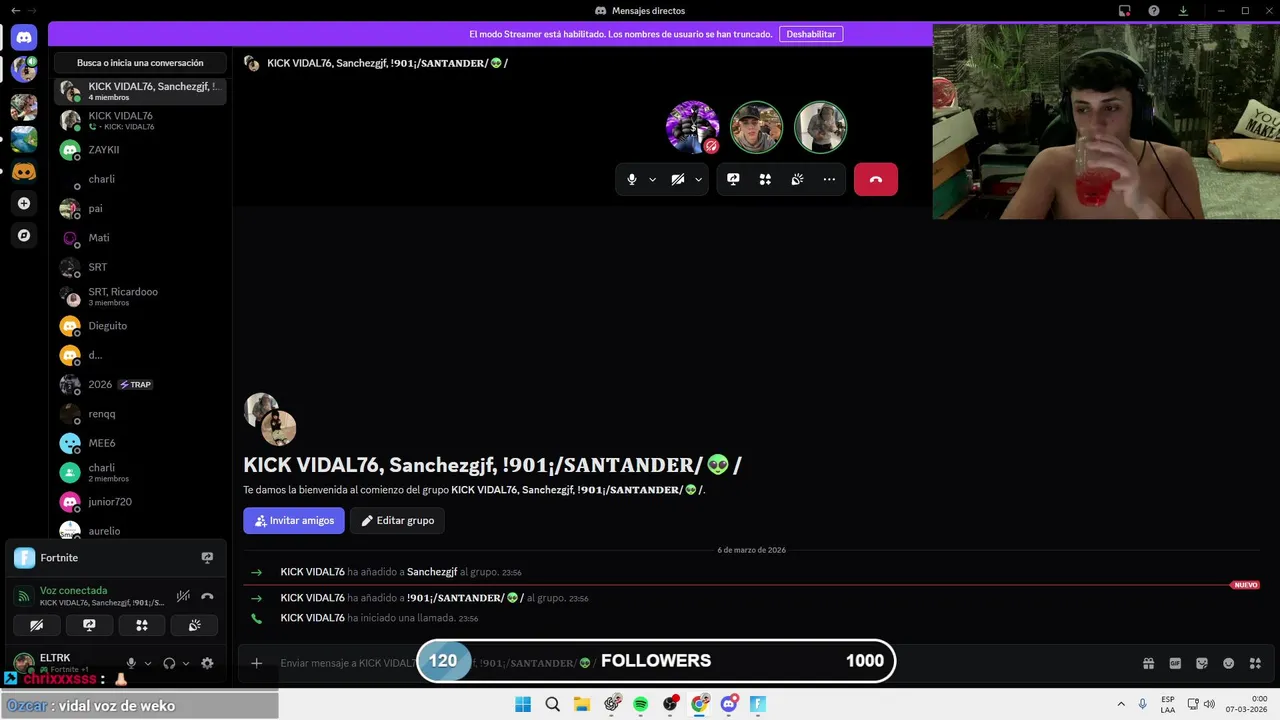Screen dimensions: 1280x720
Task: Open ELTRK user profile panel
Action: click(65, 663)
